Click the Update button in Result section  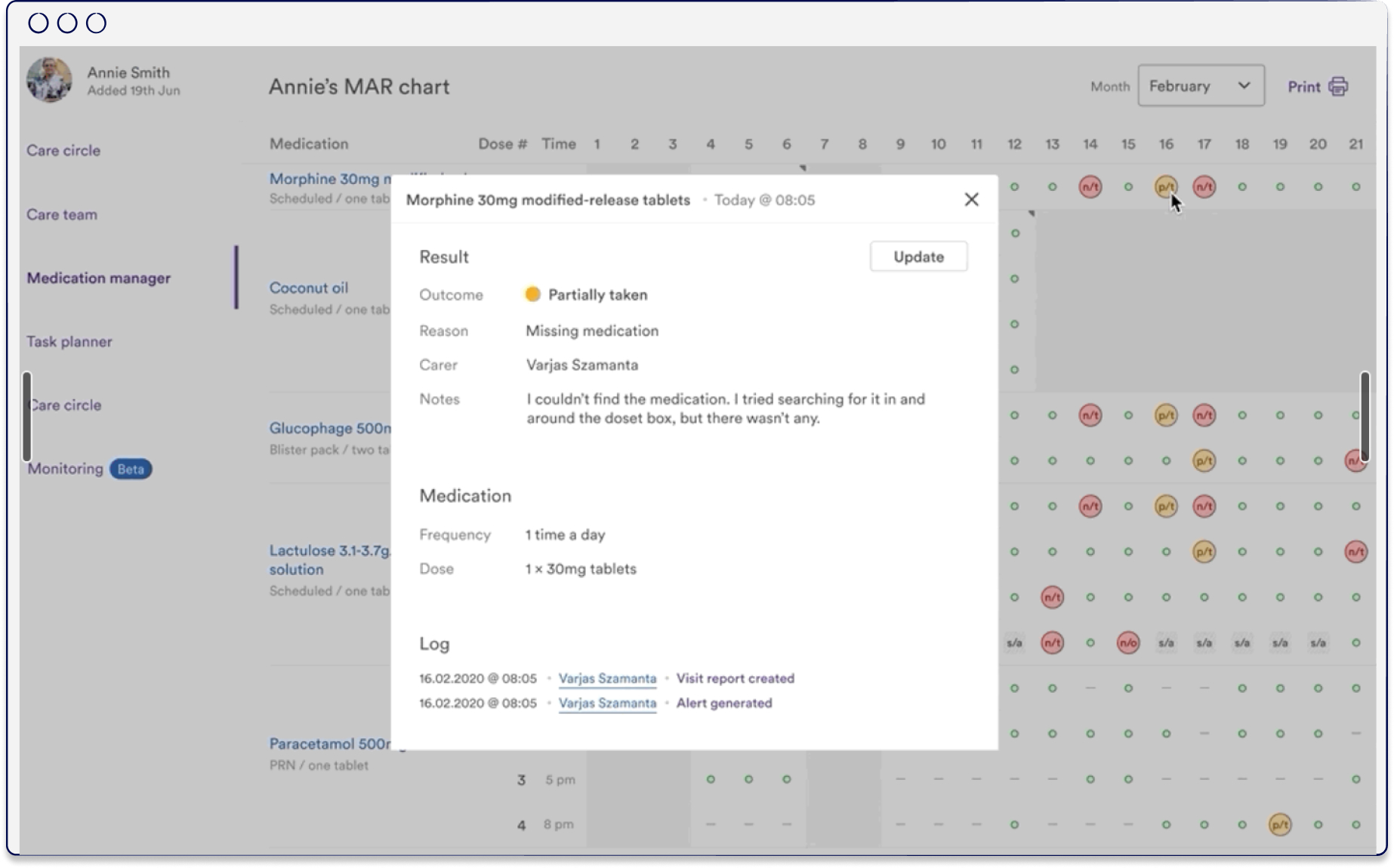pos(918,257)
